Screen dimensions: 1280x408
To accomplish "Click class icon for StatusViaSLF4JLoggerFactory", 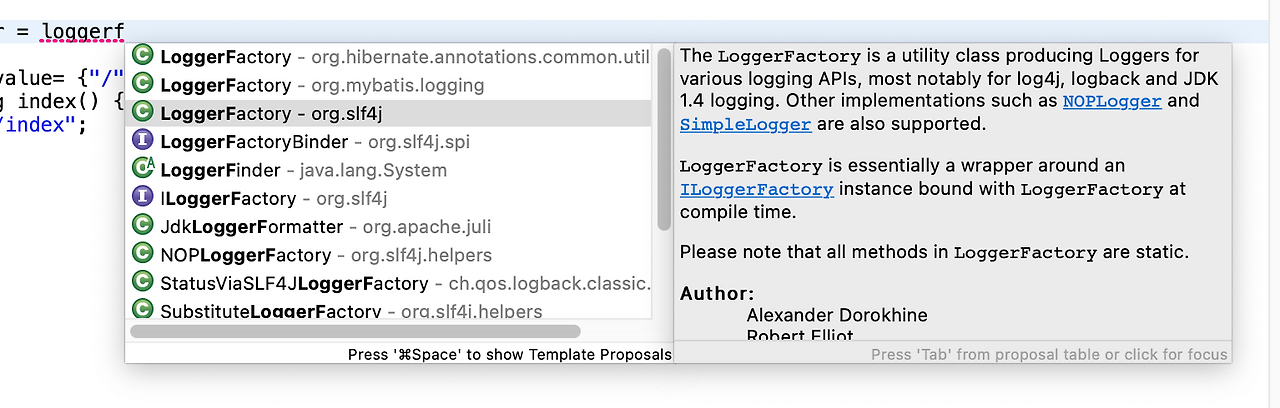I will click(x=143, y=283).
